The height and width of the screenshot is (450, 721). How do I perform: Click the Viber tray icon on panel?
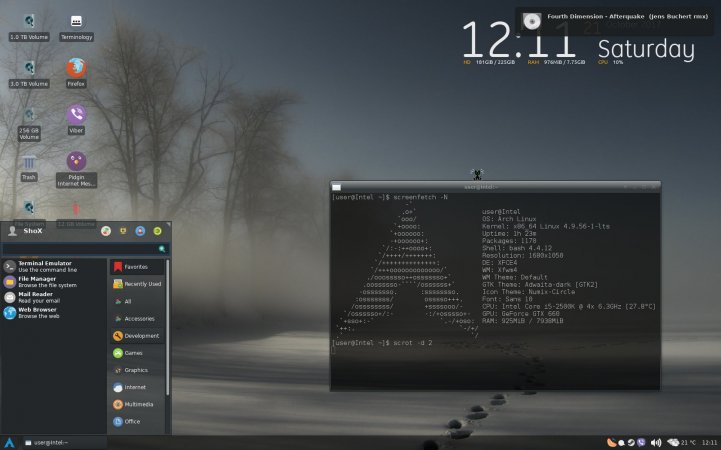coord(641,443)
